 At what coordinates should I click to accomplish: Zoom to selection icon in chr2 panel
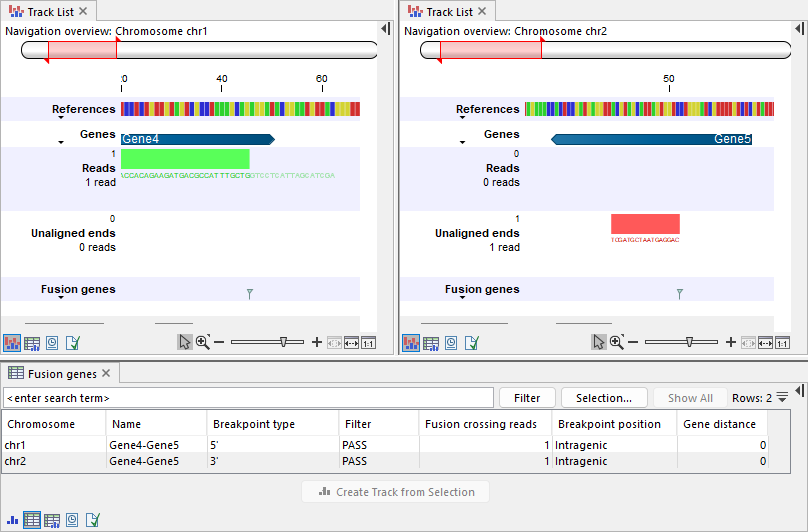click(x=748, y=343)
